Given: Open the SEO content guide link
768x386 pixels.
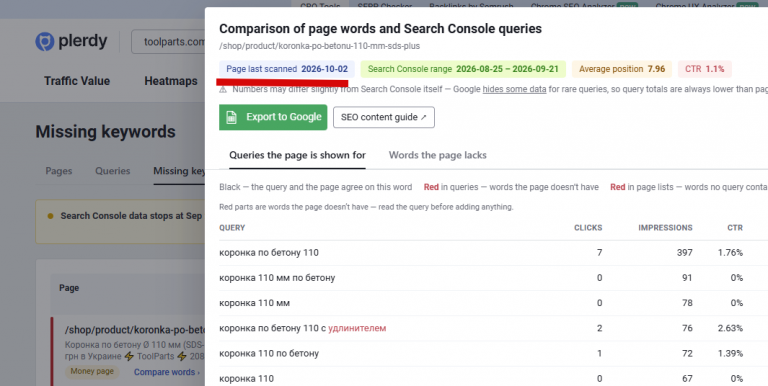Looking at the screenshot, I should [384, 117].
